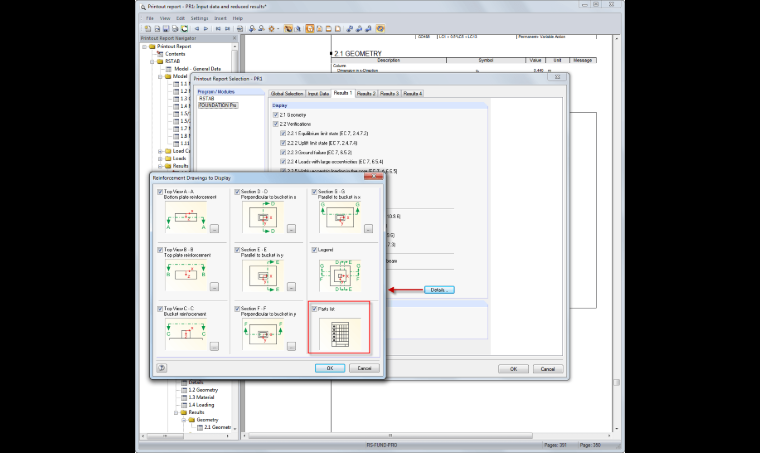Image resolution: width=760 pixels, height=453 pixels.
Task: Click the green refresh toolbar icon
Action: 184,29
